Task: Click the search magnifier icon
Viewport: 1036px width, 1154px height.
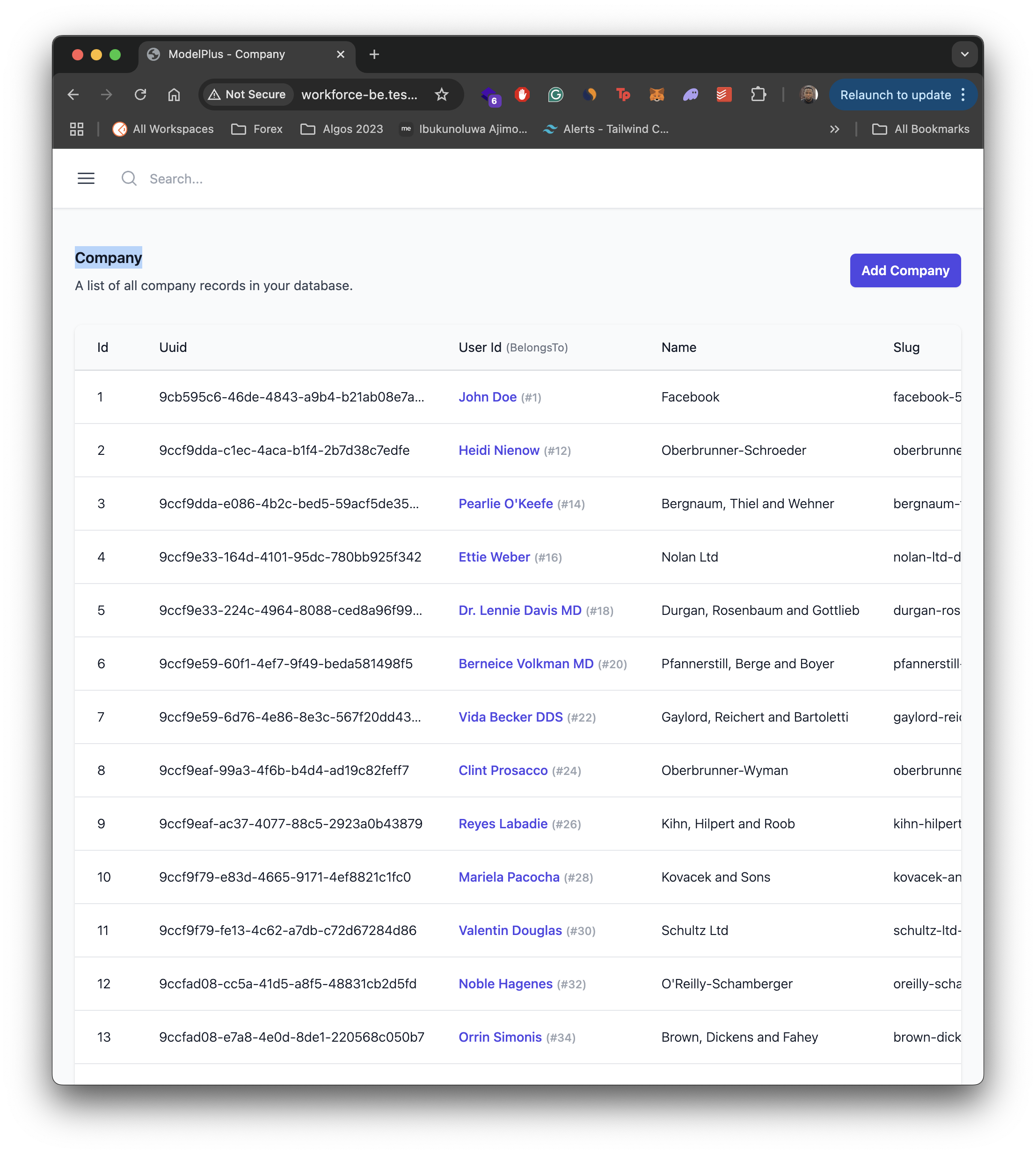Action: (129, 179)
